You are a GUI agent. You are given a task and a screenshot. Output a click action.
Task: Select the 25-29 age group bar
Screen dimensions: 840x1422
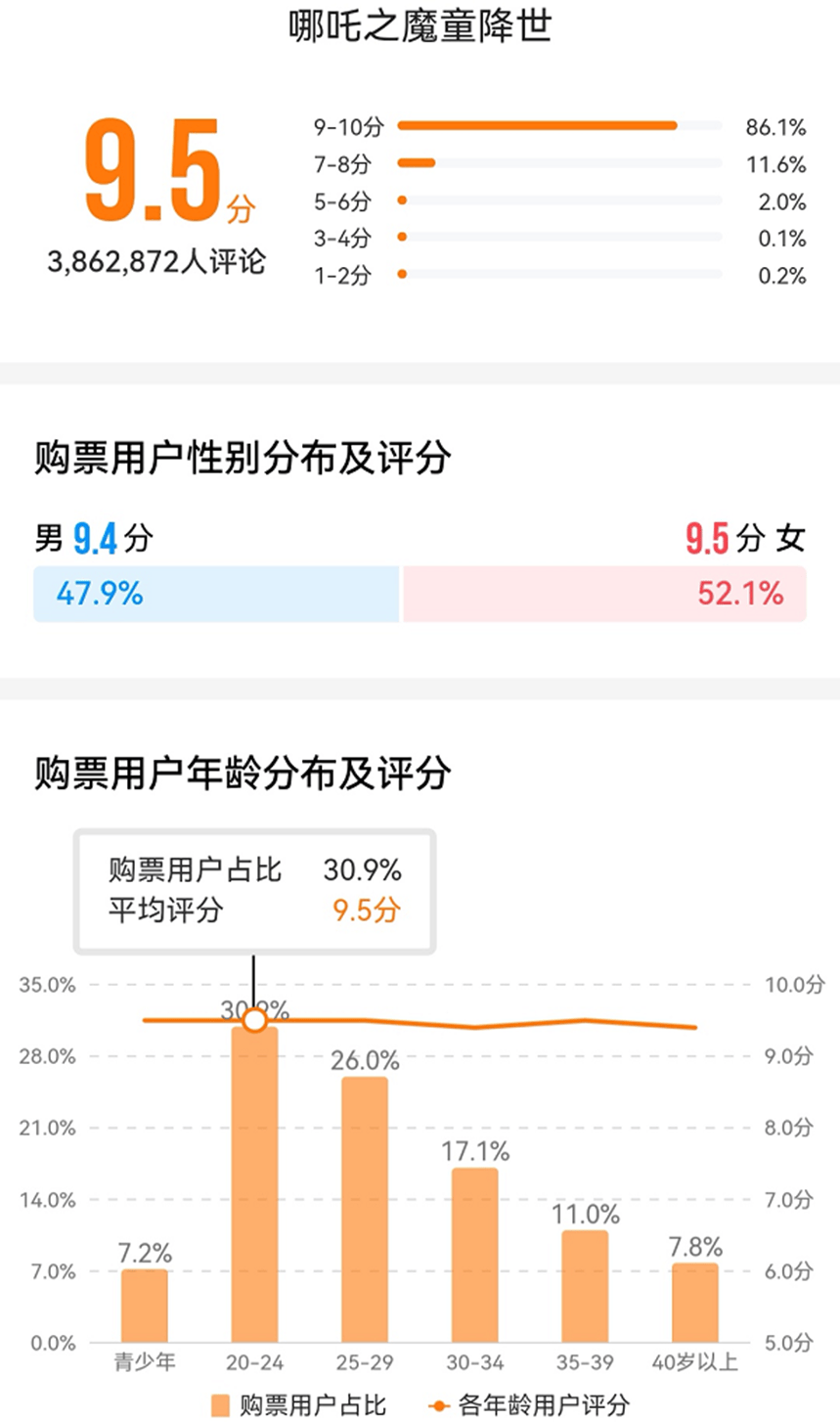(x=365, y=1209)
